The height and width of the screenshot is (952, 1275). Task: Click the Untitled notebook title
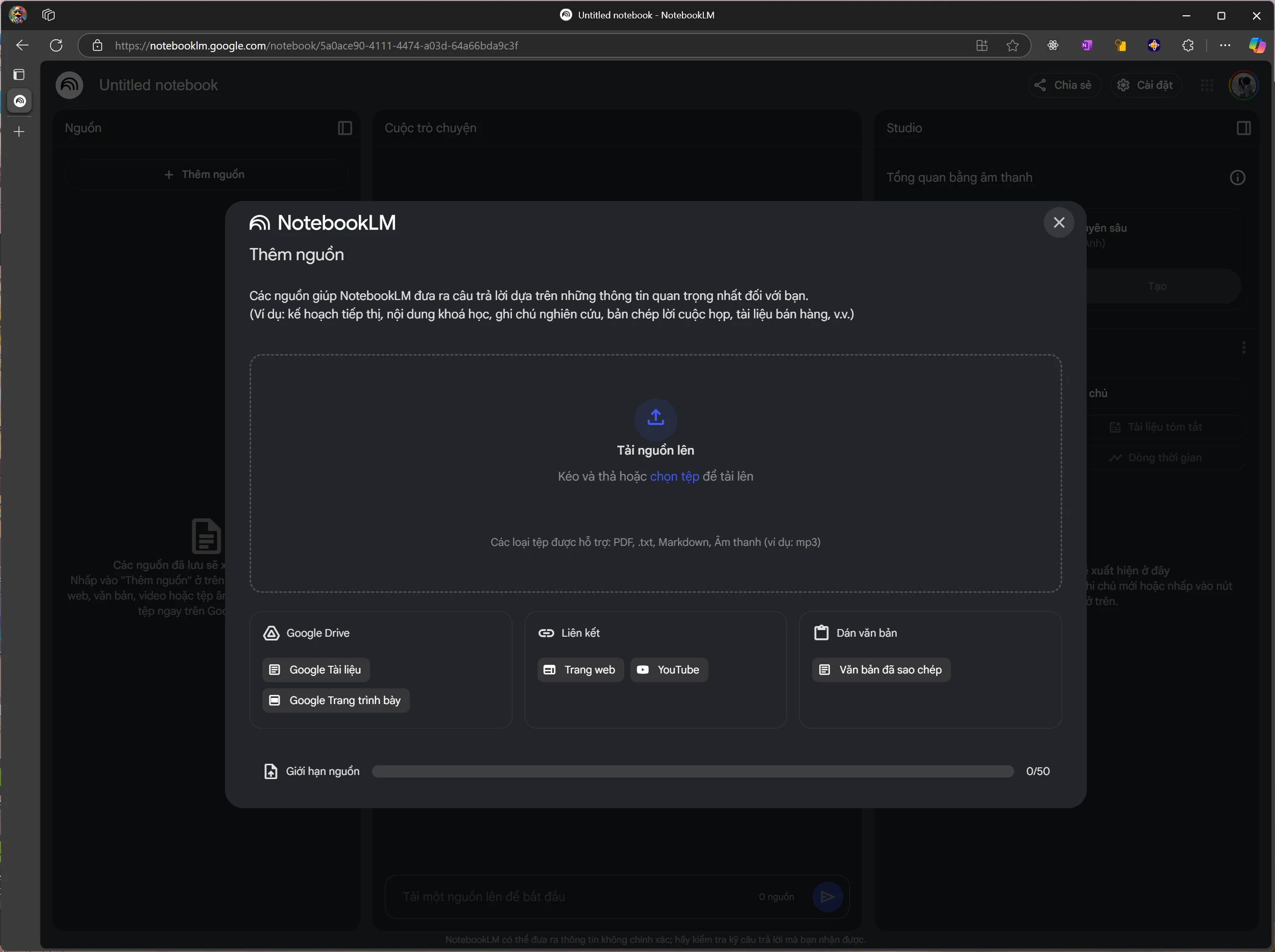(159, 85)
